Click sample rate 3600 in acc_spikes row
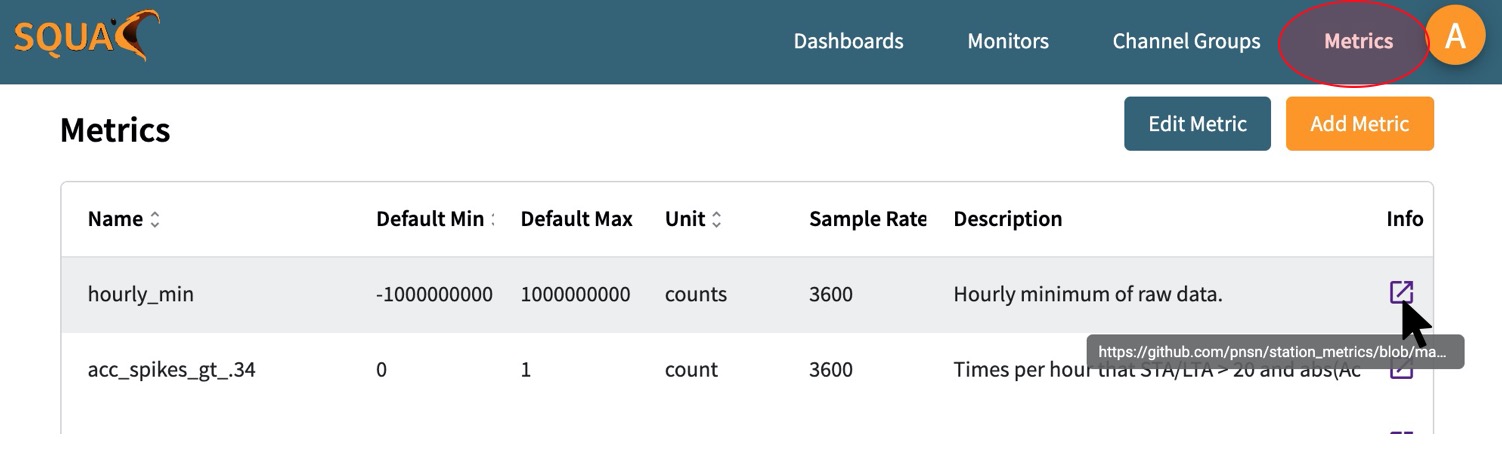Viewport: 1502px width, 452px height. tap(831, 370)
